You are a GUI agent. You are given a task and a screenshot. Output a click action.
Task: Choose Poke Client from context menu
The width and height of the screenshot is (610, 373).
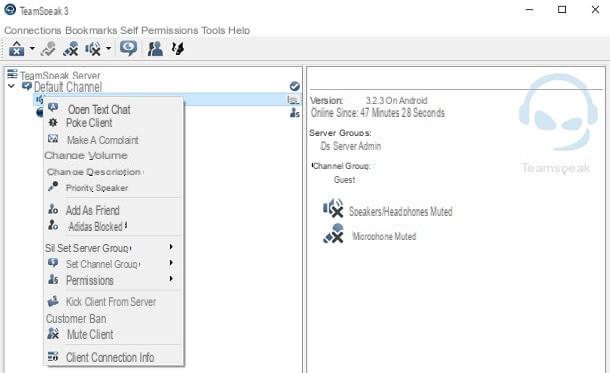point(89,123)
